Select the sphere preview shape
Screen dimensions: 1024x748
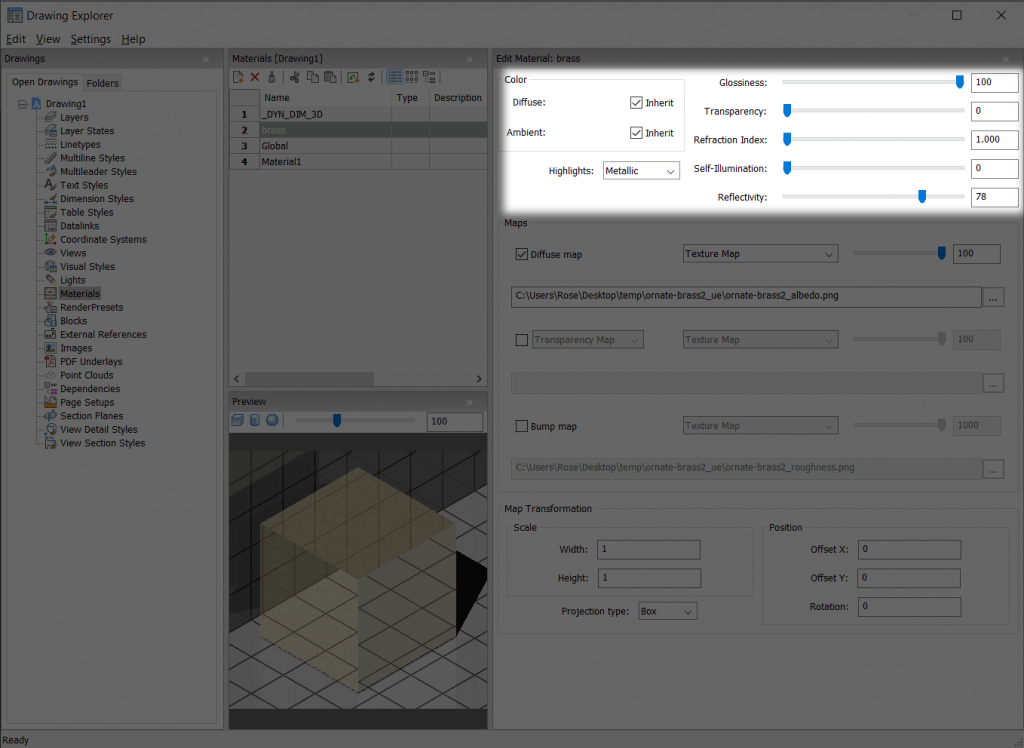click(x=270, y=421)
